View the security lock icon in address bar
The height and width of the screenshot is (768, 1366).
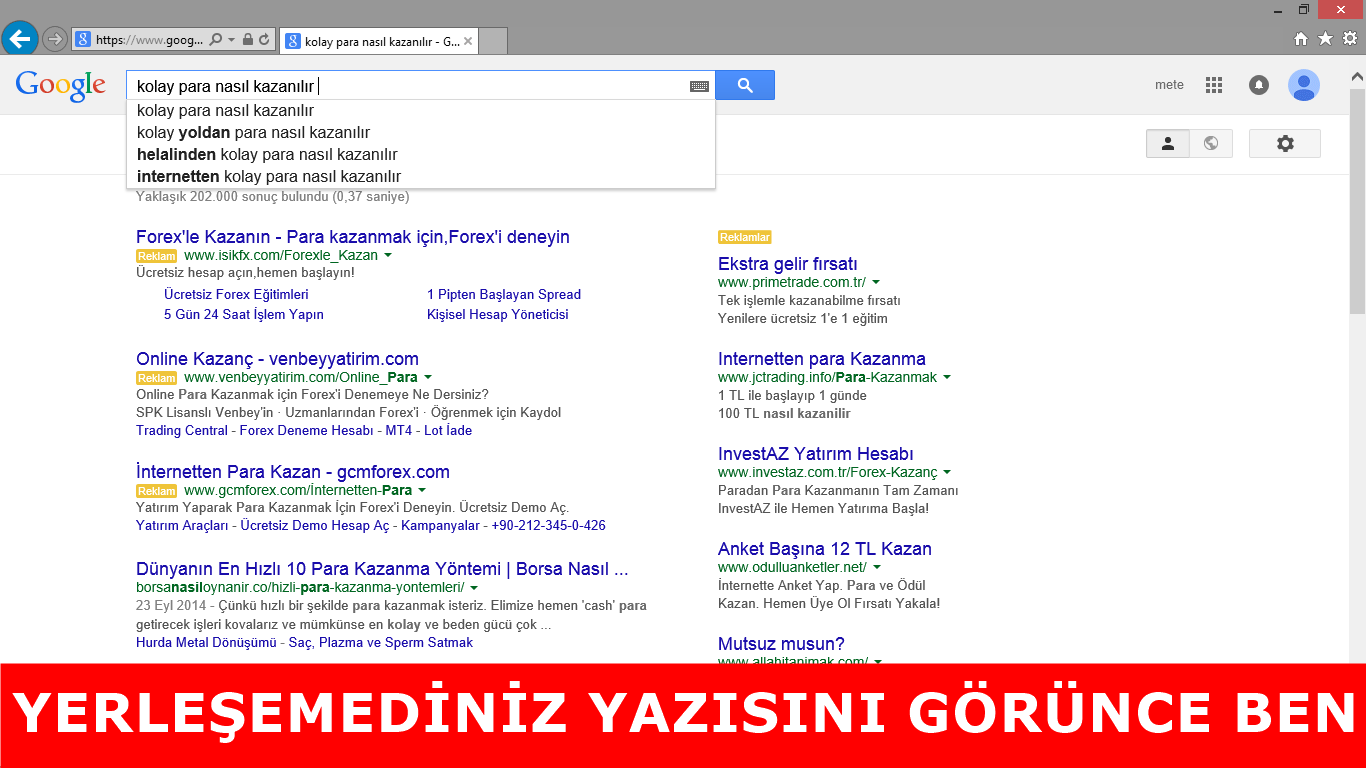pyautogui.click(x=248, y=40)
